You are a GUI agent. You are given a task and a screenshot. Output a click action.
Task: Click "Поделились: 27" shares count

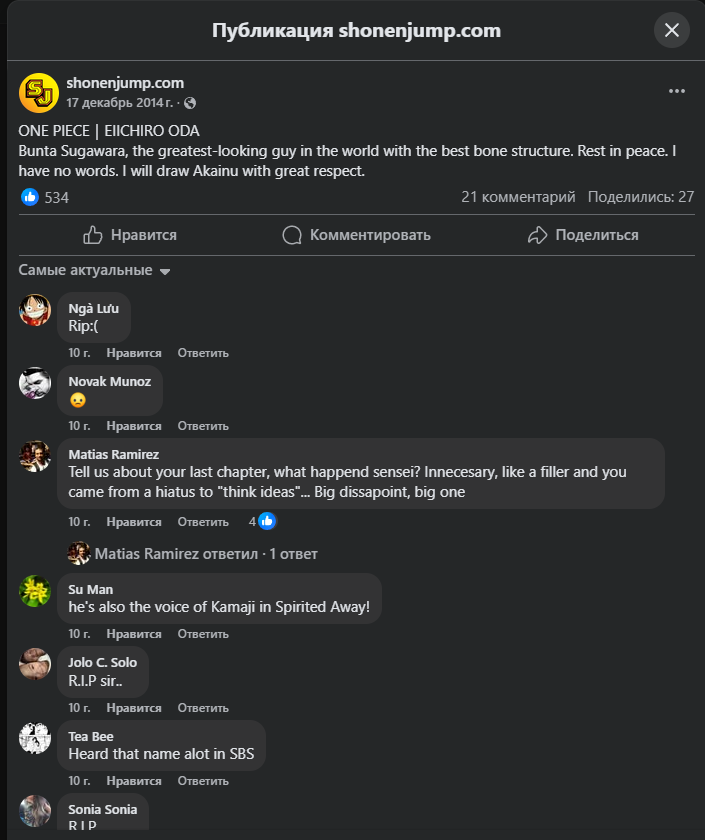coord(641,197)
